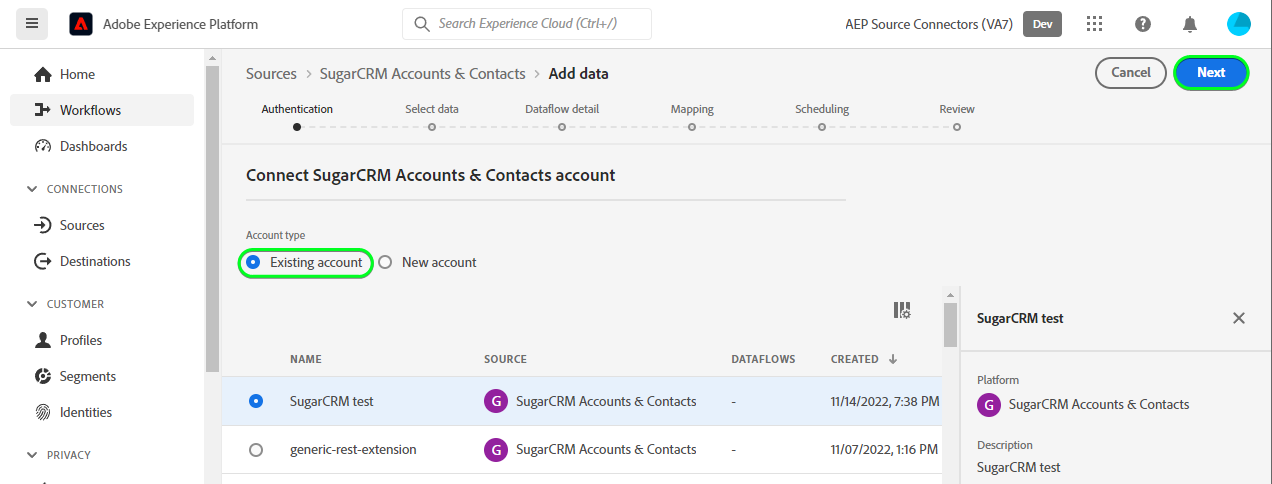Click the Search Experience Cloud field
This screenshot has height=484, width=1272.
click(527, 24)
